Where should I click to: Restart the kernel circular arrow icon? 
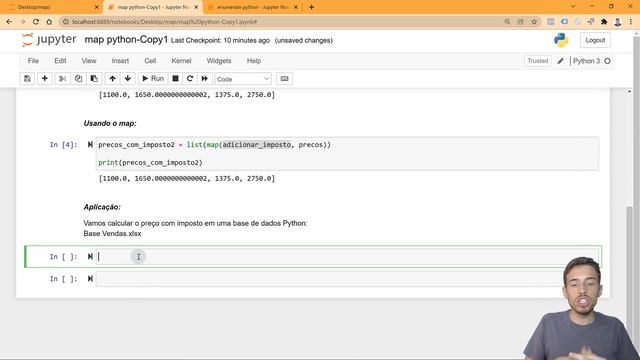coord(190,78)
